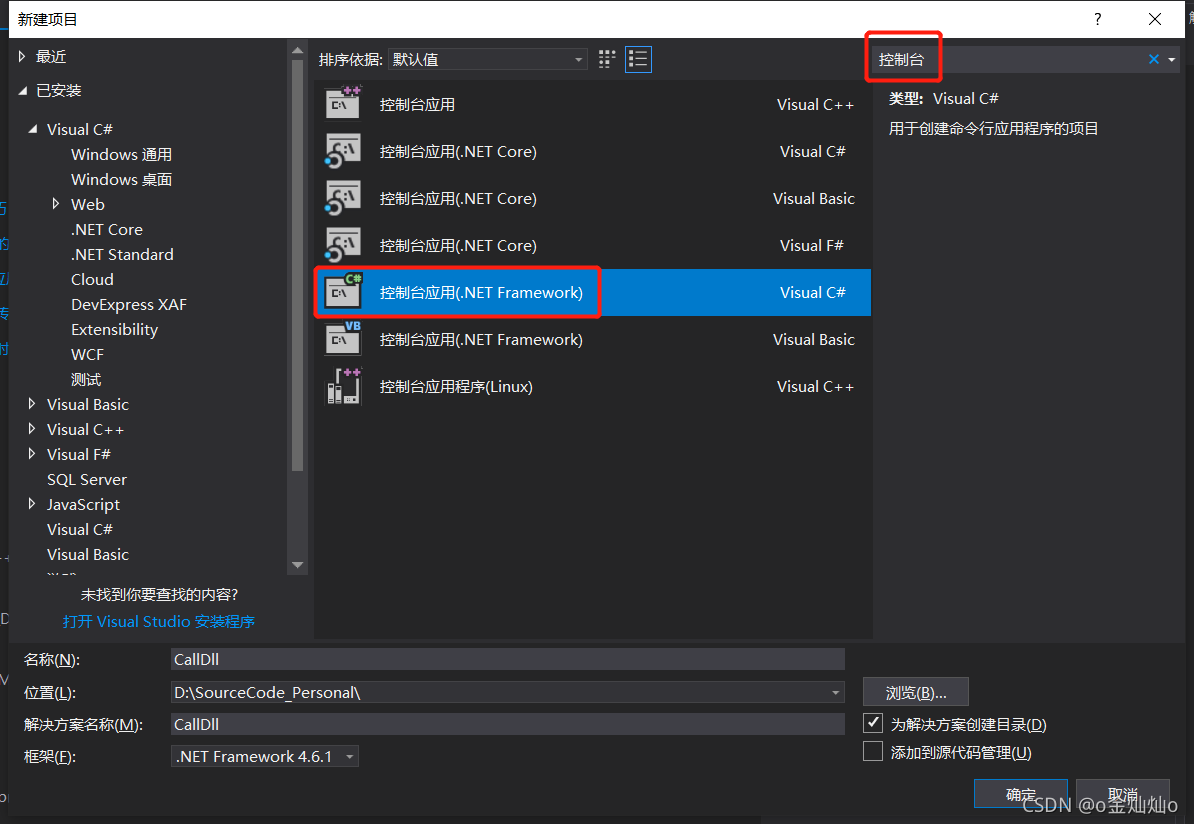Close the 新建项目 dialog

click(x=1154, y=19)
